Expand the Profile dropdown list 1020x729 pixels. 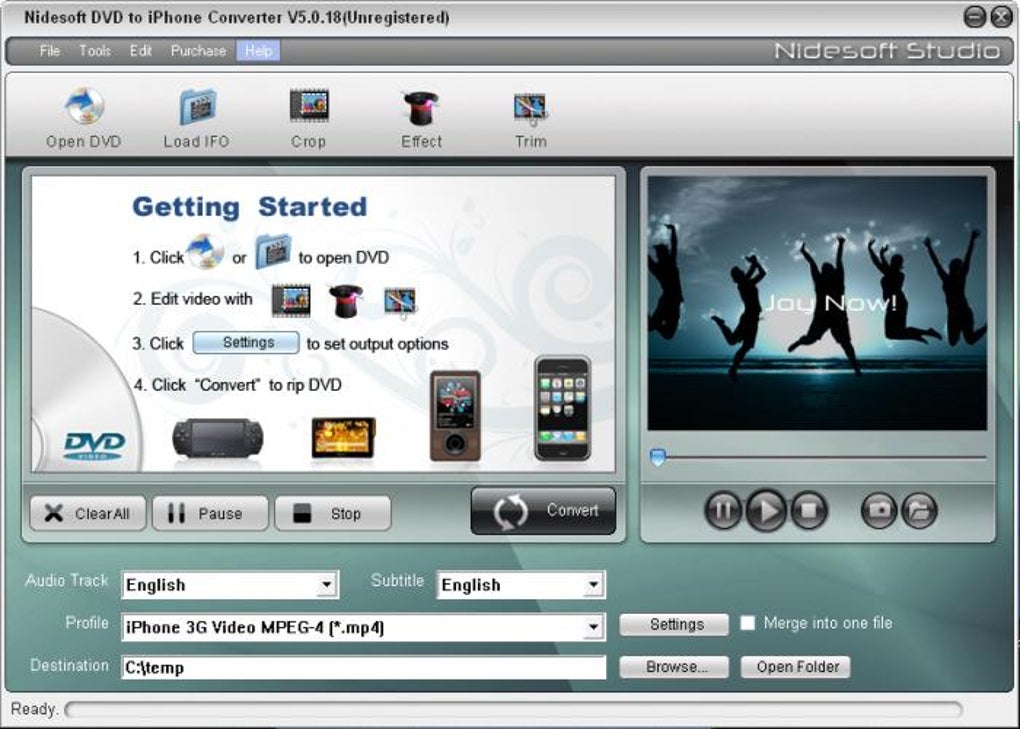593,627
